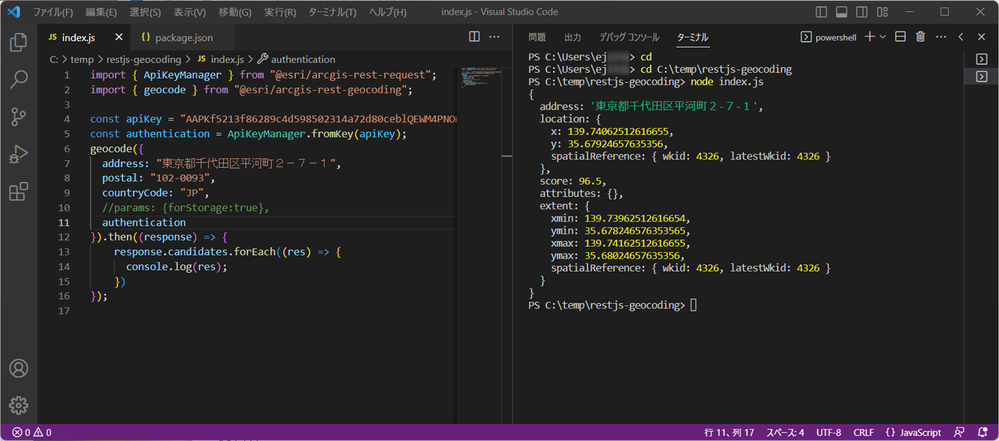
Task: Split the terminal panel
Action: pyautogui.click(x=899, y=37)
